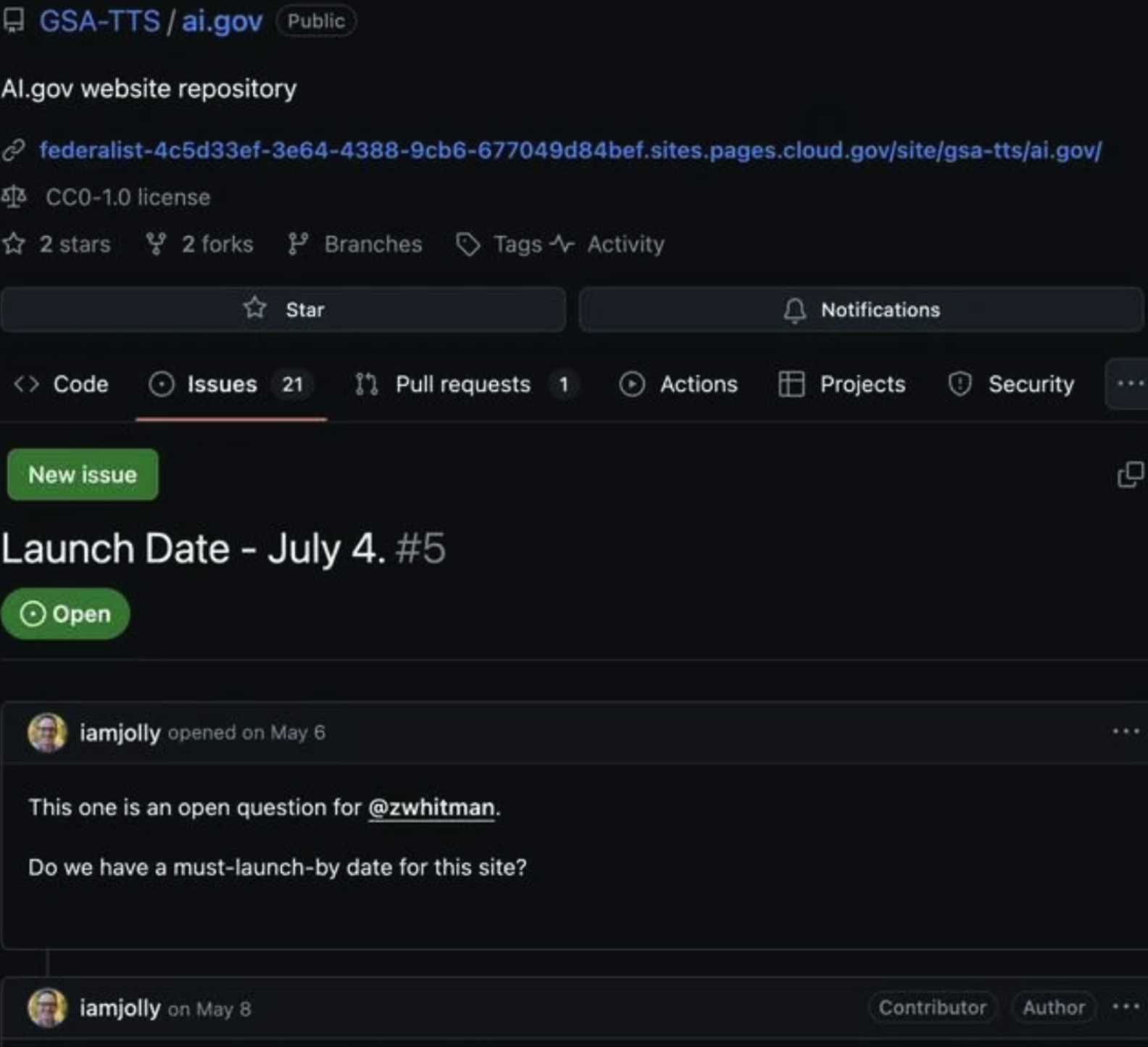Click the 'on May 8' comment timestamp

point(209,1009)
